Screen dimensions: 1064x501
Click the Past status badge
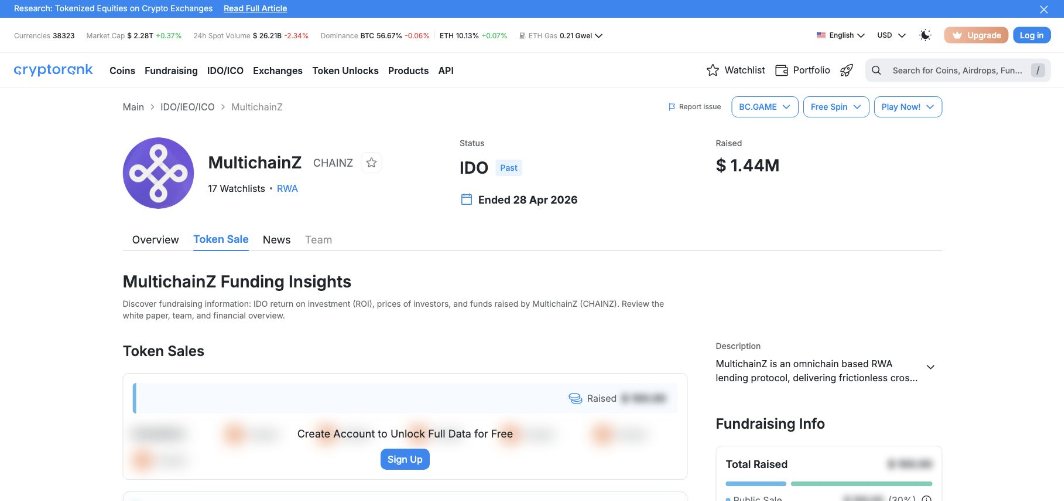pos(508,168)
